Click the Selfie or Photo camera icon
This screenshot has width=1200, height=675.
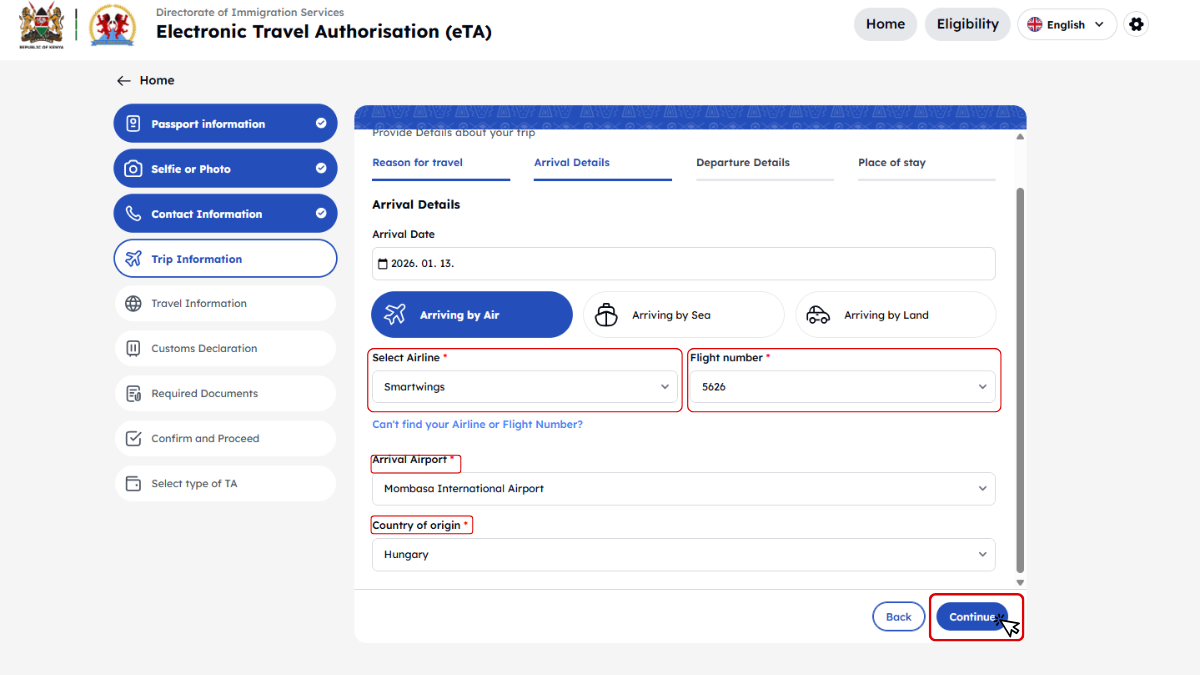pyautogui.click(x=133, y=169)
